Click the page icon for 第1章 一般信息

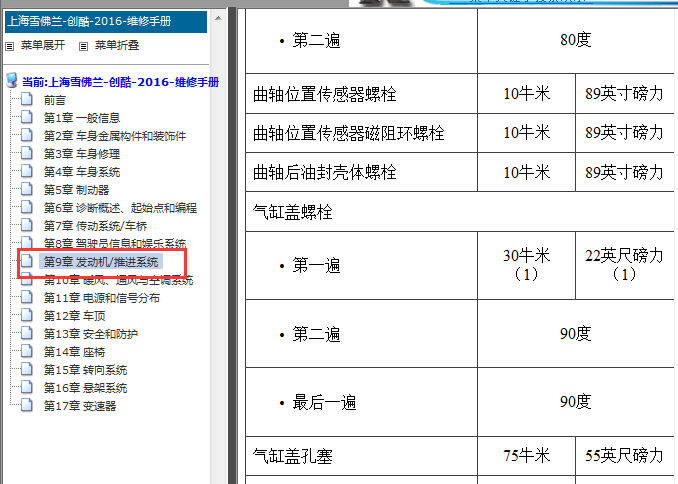coord(27,117)
